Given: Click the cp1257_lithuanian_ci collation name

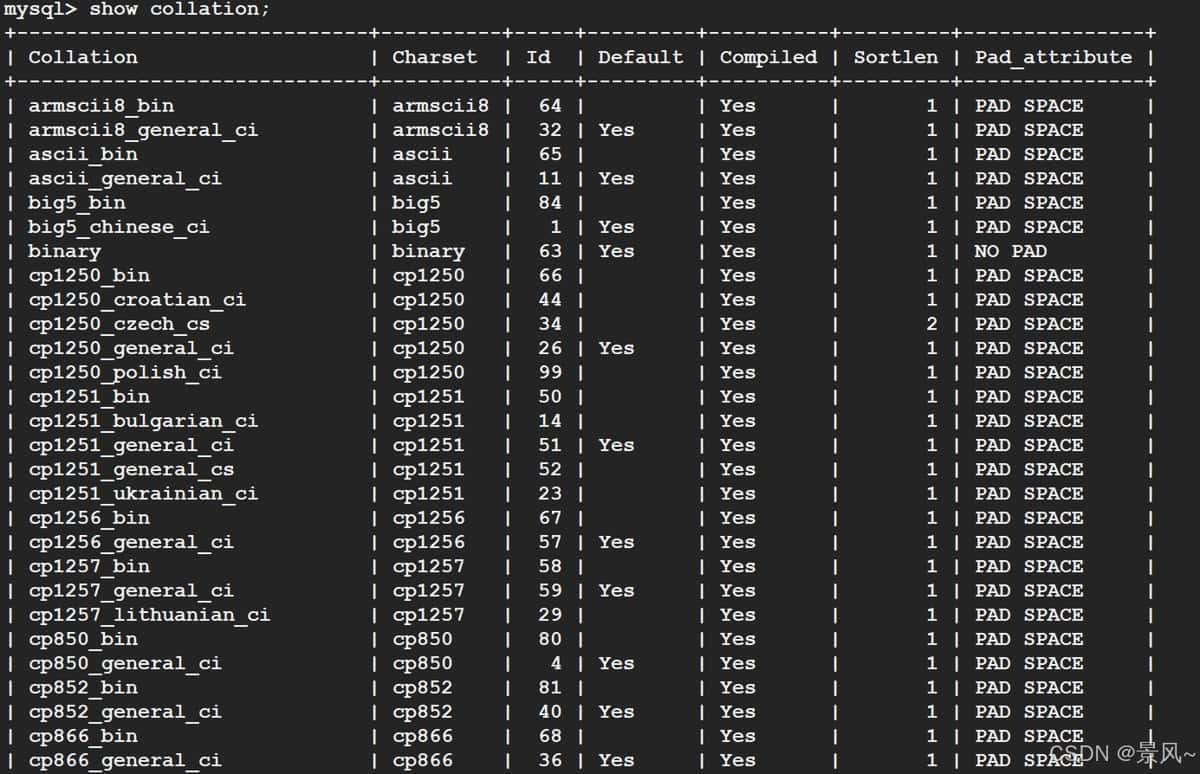Looking at the screenshot, I should pos(149,614).
